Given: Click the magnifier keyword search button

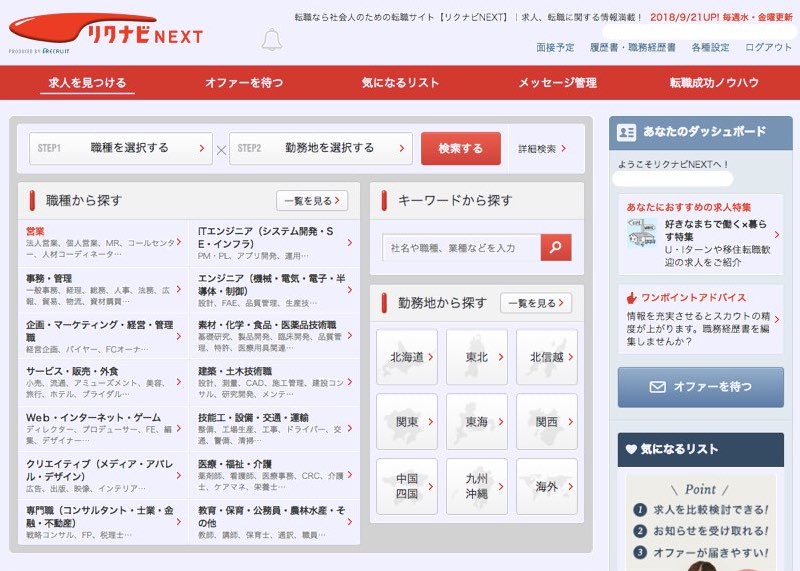Looking at the screenshot, I should (x=556, y=247).
